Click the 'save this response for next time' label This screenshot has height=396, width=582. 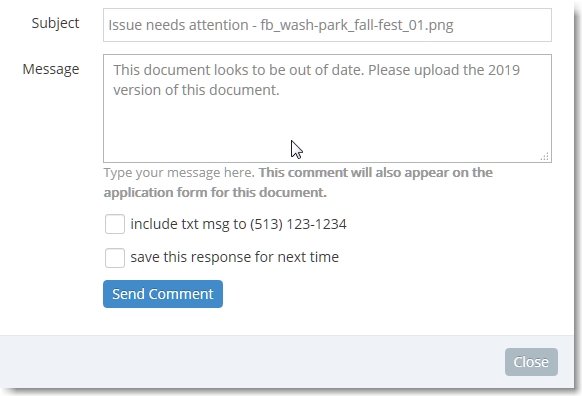pyautogui.click(x=235, y=257)
